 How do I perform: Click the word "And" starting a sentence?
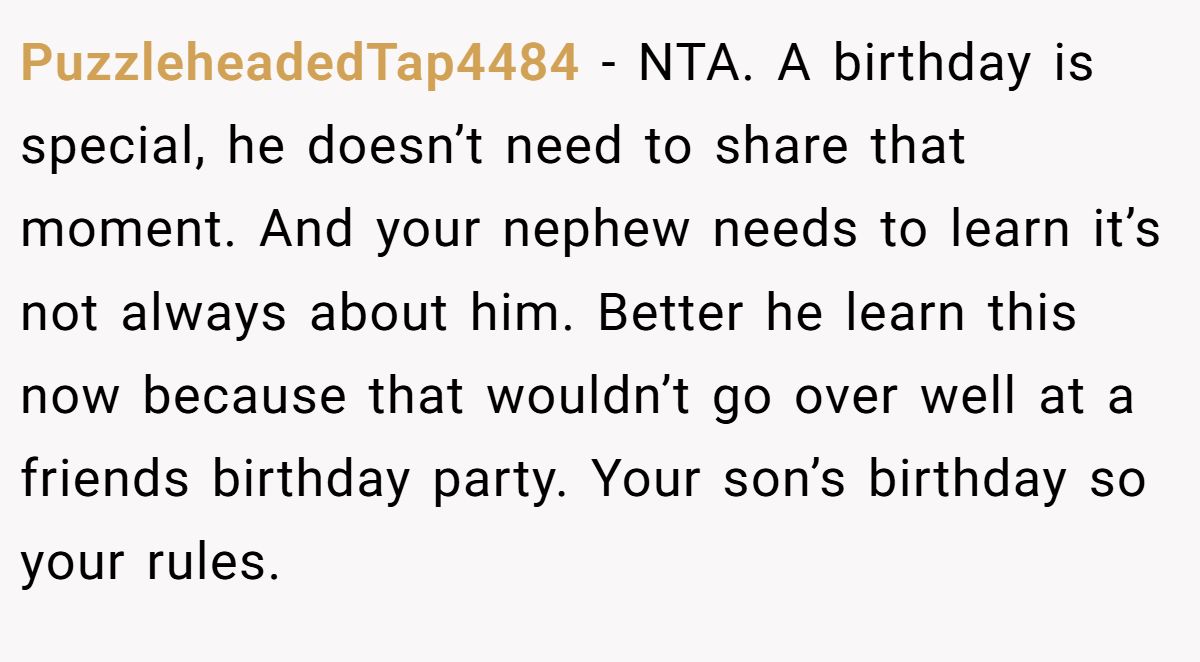tap(307, 230)
